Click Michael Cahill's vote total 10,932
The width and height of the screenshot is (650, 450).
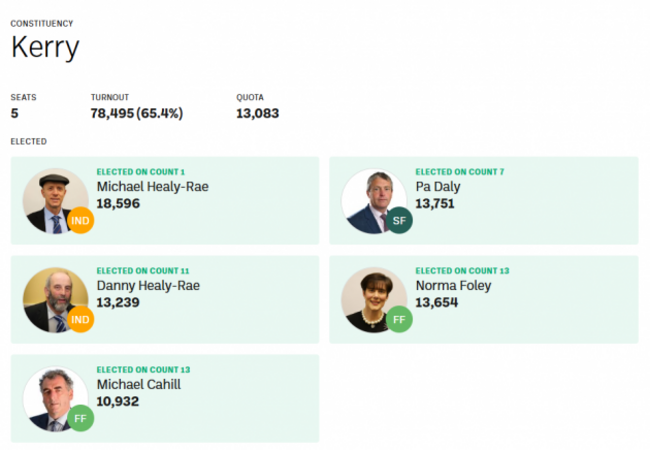coord(118,402)
